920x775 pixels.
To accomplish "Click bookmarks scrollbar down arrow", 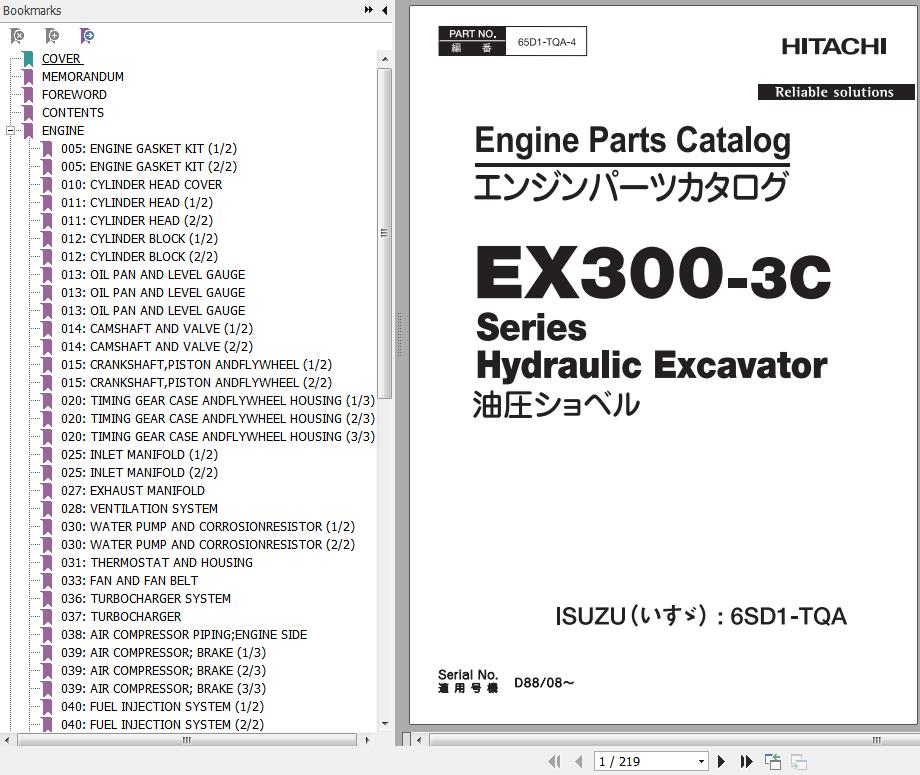I will (x=384, y=724).
